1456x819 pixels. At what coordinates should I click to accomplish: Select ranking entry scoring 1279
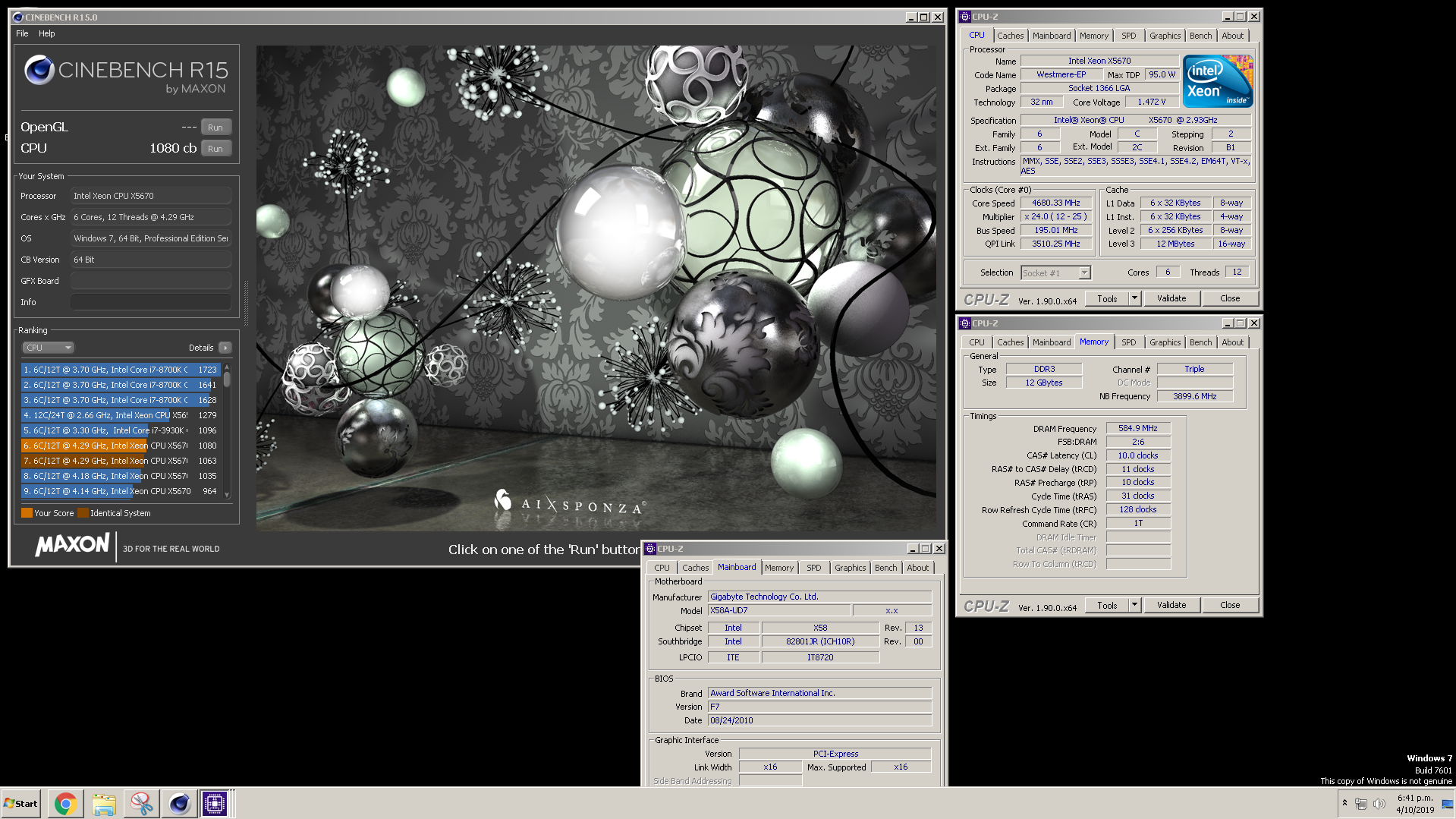pyautogui.click(x=121, y=415)
